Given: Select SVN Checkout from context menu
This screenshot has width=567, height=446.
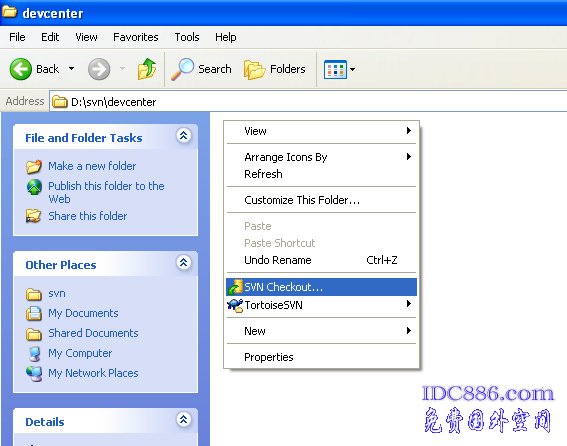Looking at the screenshot, I should (x=321, y=287).
